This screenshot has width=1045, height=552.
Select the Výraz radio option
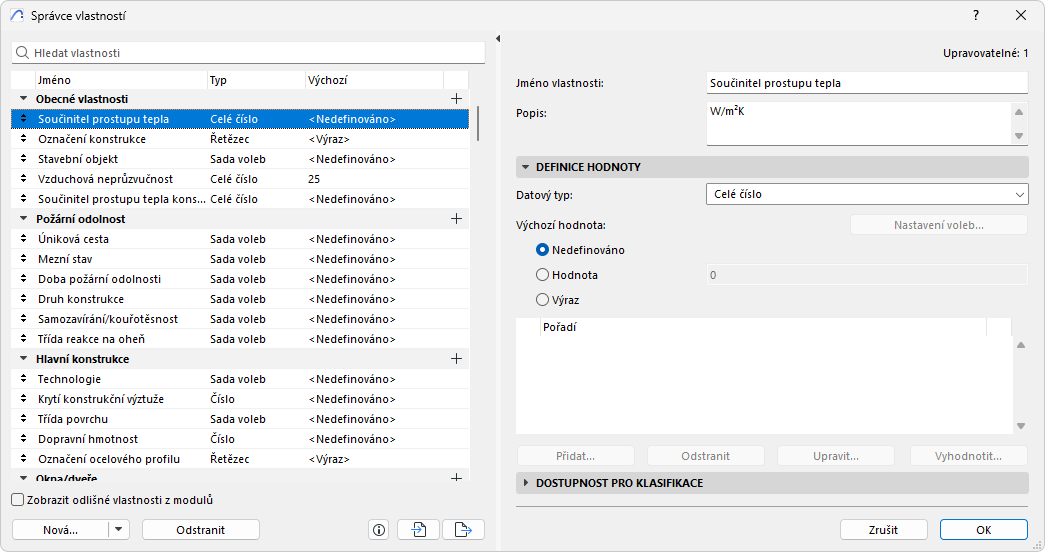tap(543, 299)
